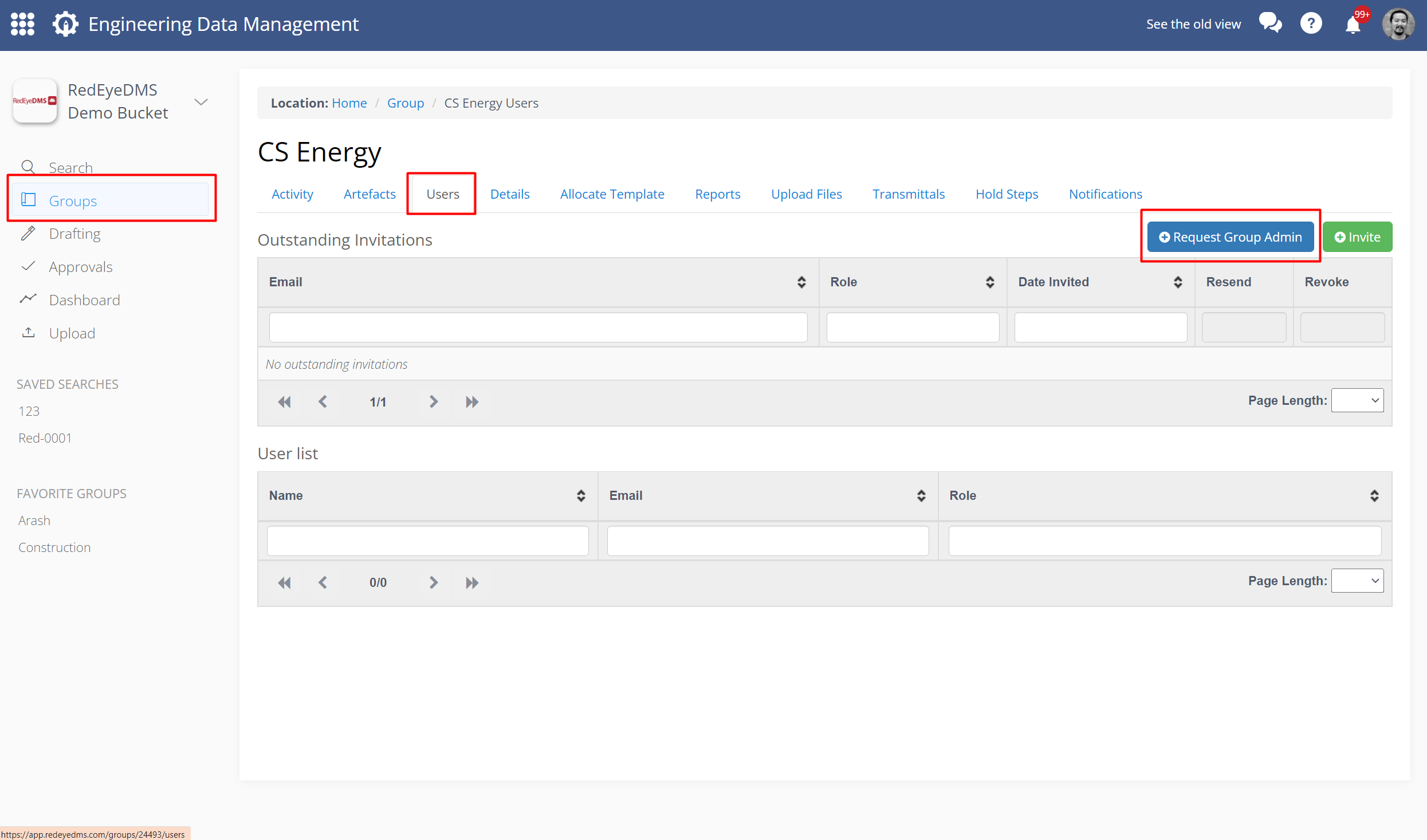Sort user list by Email column
This screenshot has width=1427, height=840.
pyautogui.click(x=921, y=496)
